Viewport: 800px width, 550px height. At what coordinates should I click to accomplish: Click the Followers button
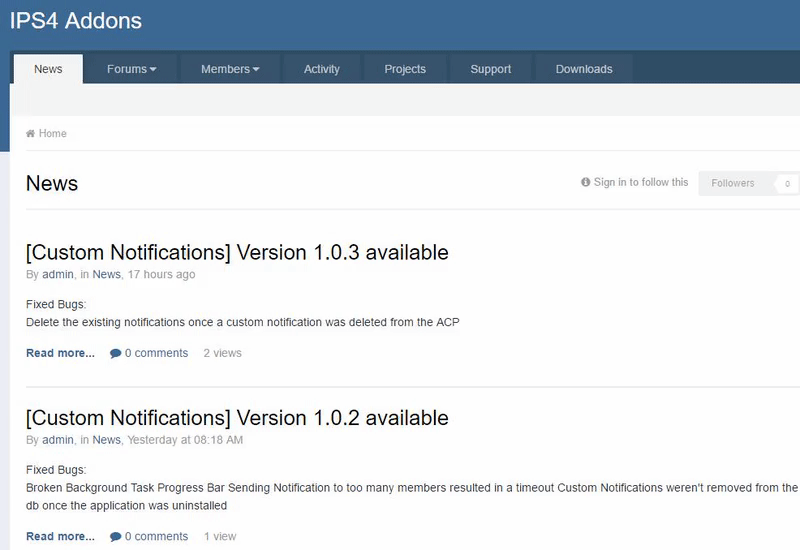[x=733, y=183]
